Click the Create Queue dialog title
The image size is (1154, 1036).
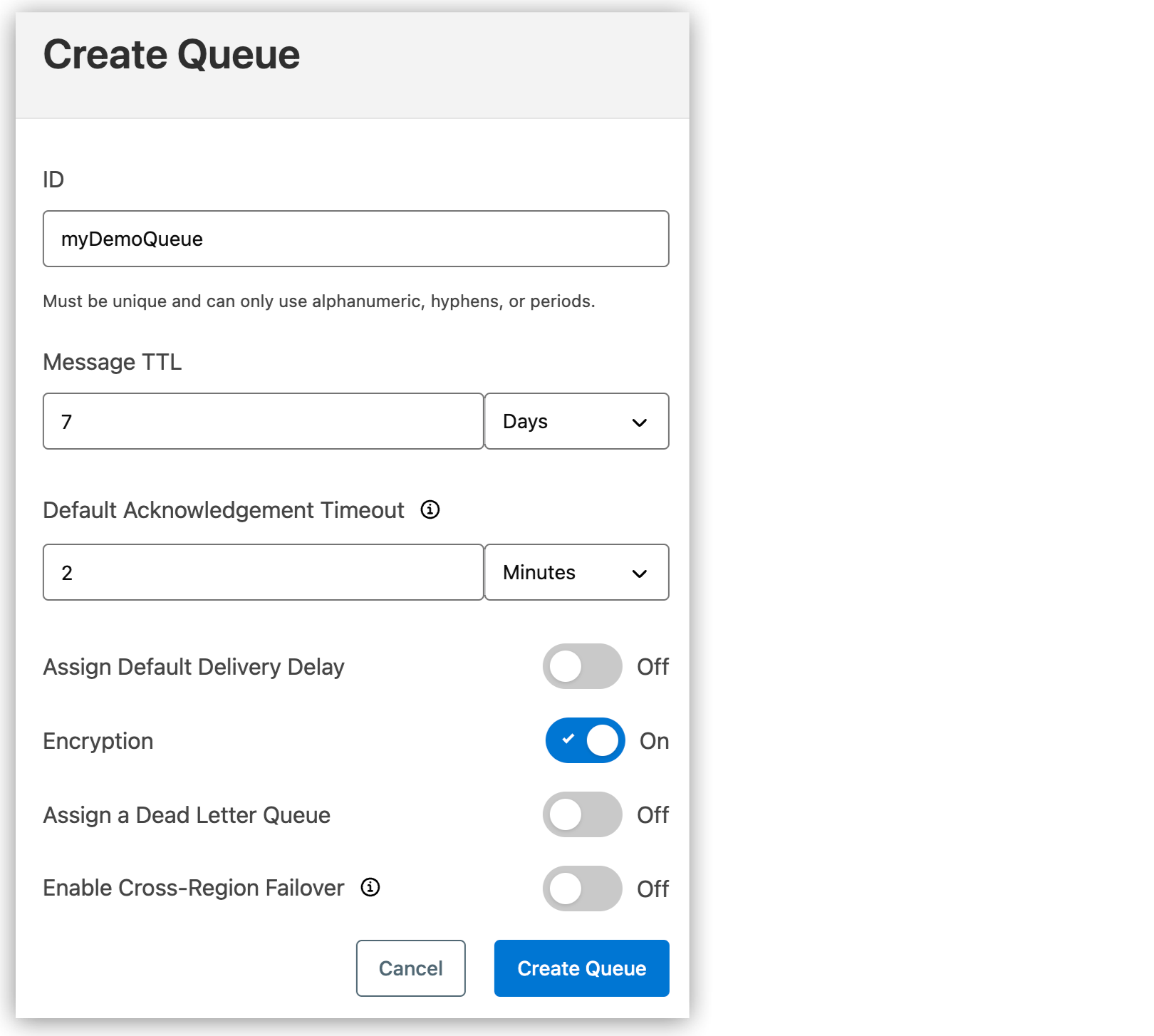171,53
